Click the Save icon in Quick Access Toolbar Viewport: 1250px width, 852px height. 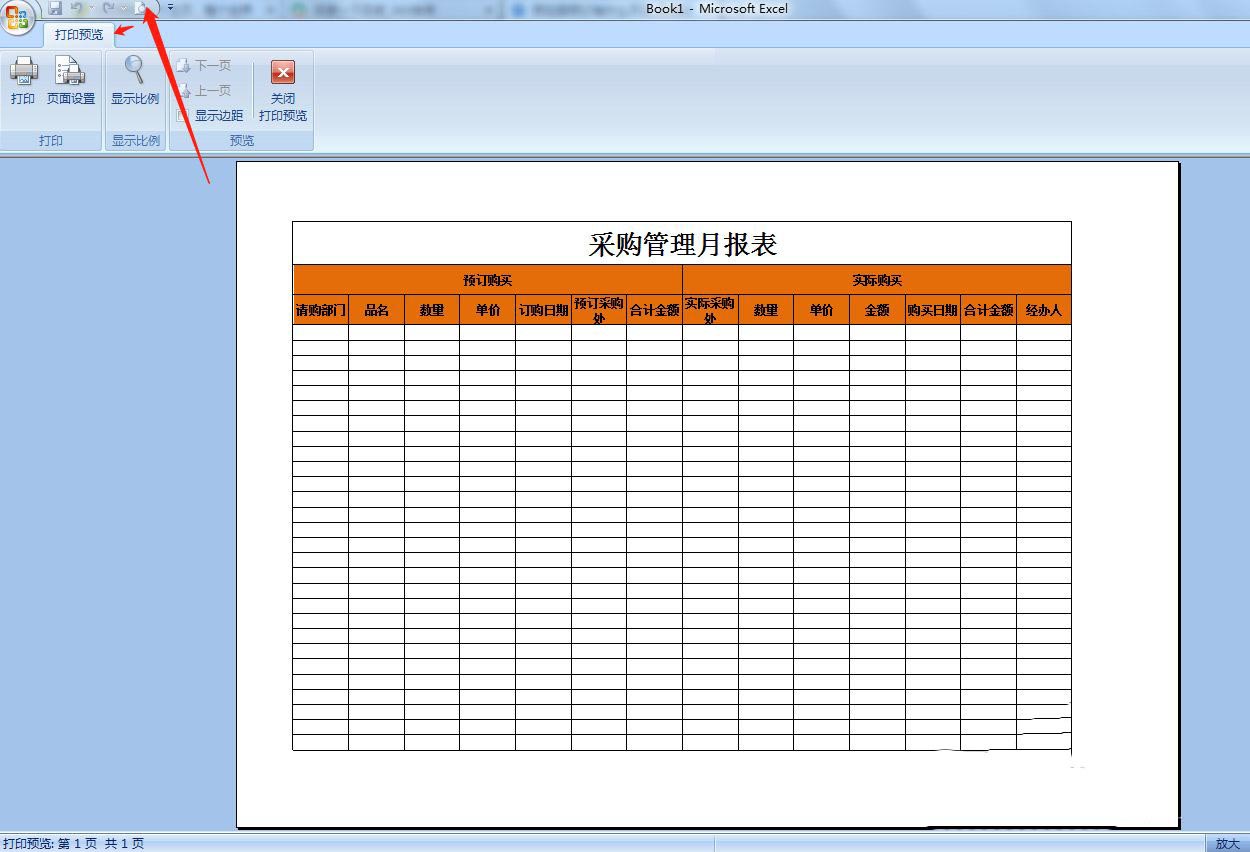pyautogui.click(x=55, y=8)
